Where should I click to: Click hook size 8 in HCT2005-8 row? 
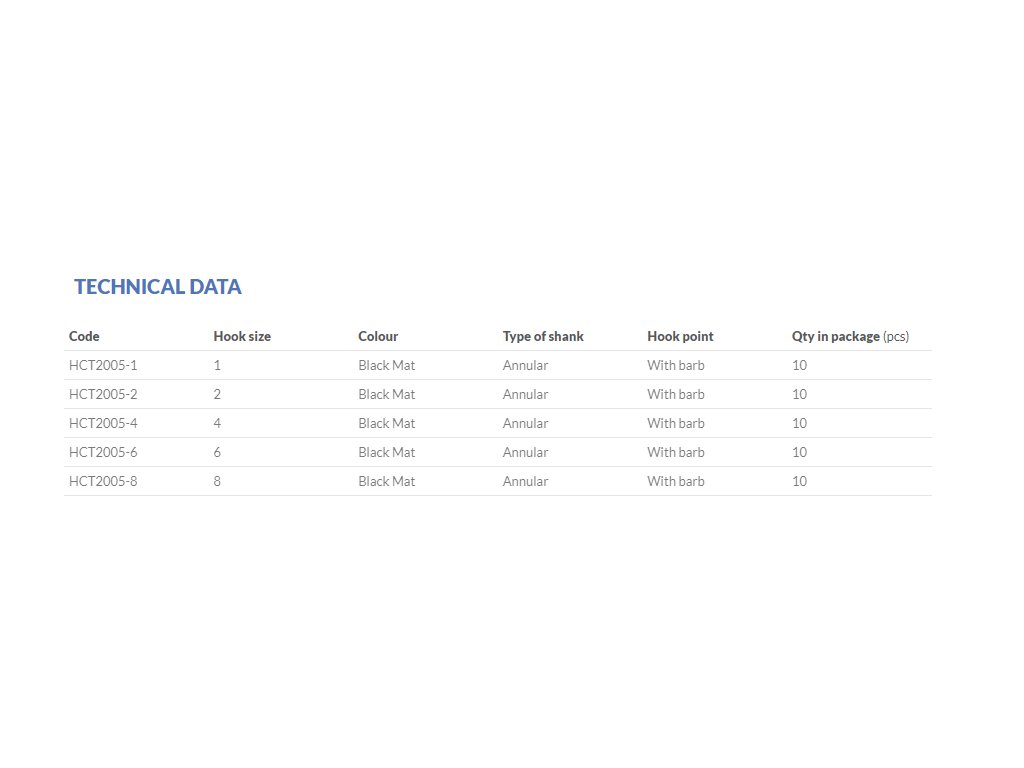(217, 481)
